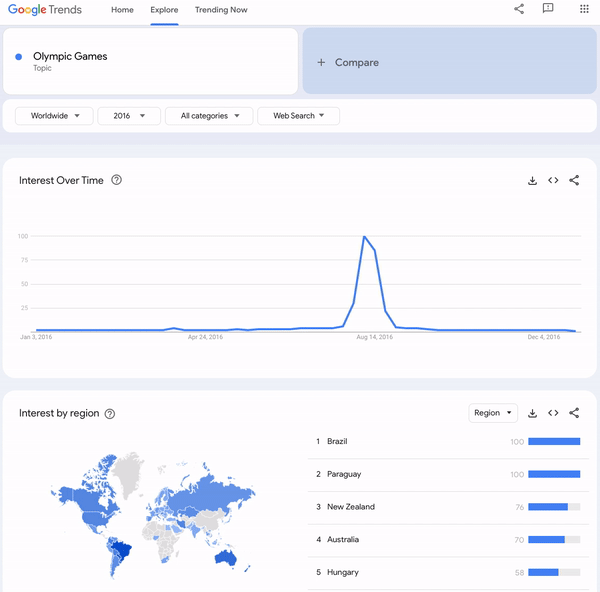Viewport: 600px width, 592px height.
Task: Open embed code for Interest Over Time
Action: [x=553, y=180]
